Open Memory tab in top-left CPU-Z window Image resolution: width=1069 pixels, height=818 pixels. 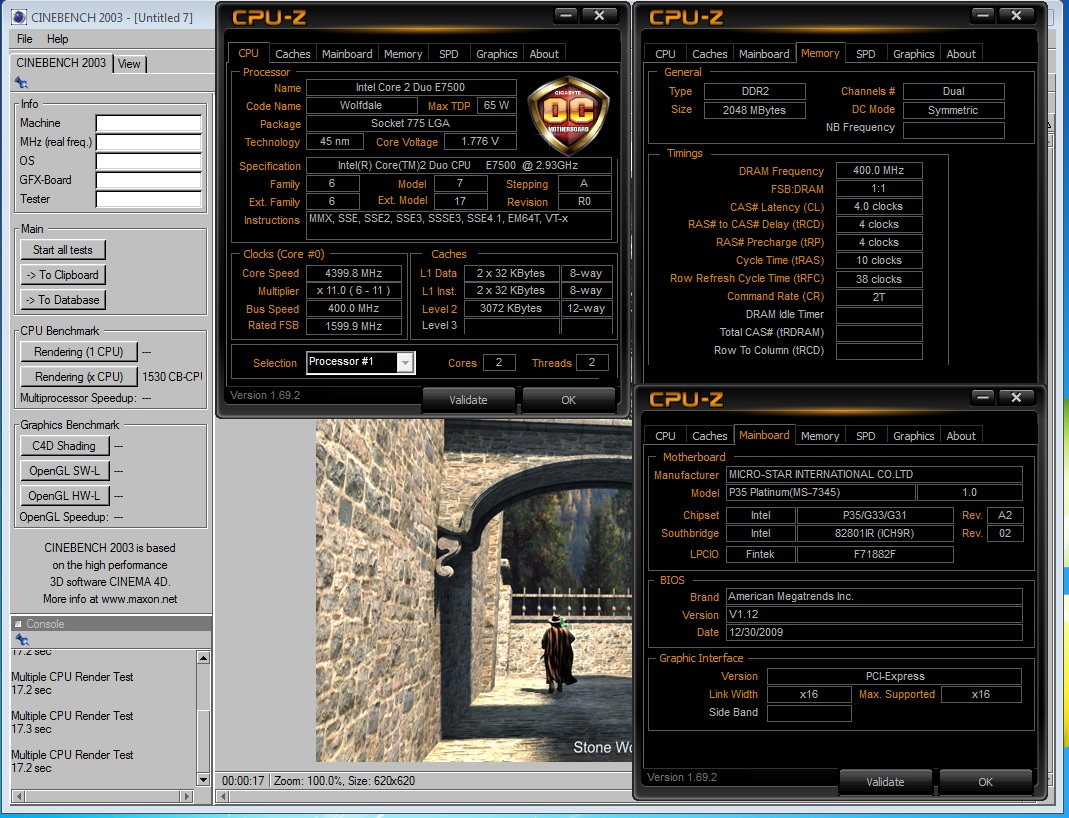[403, 54]
